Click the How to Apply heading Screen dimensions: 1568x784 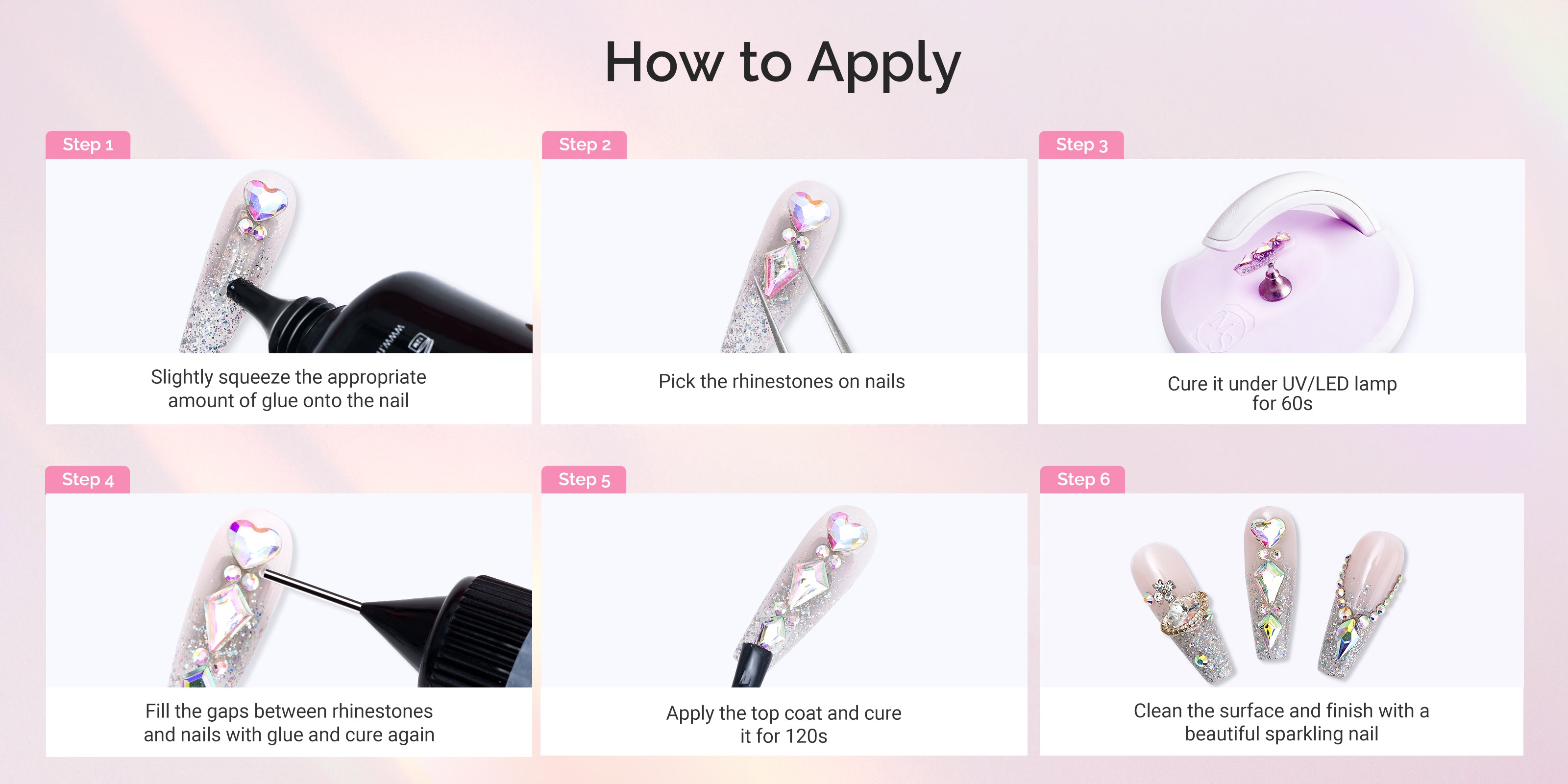tap(783, 63)
